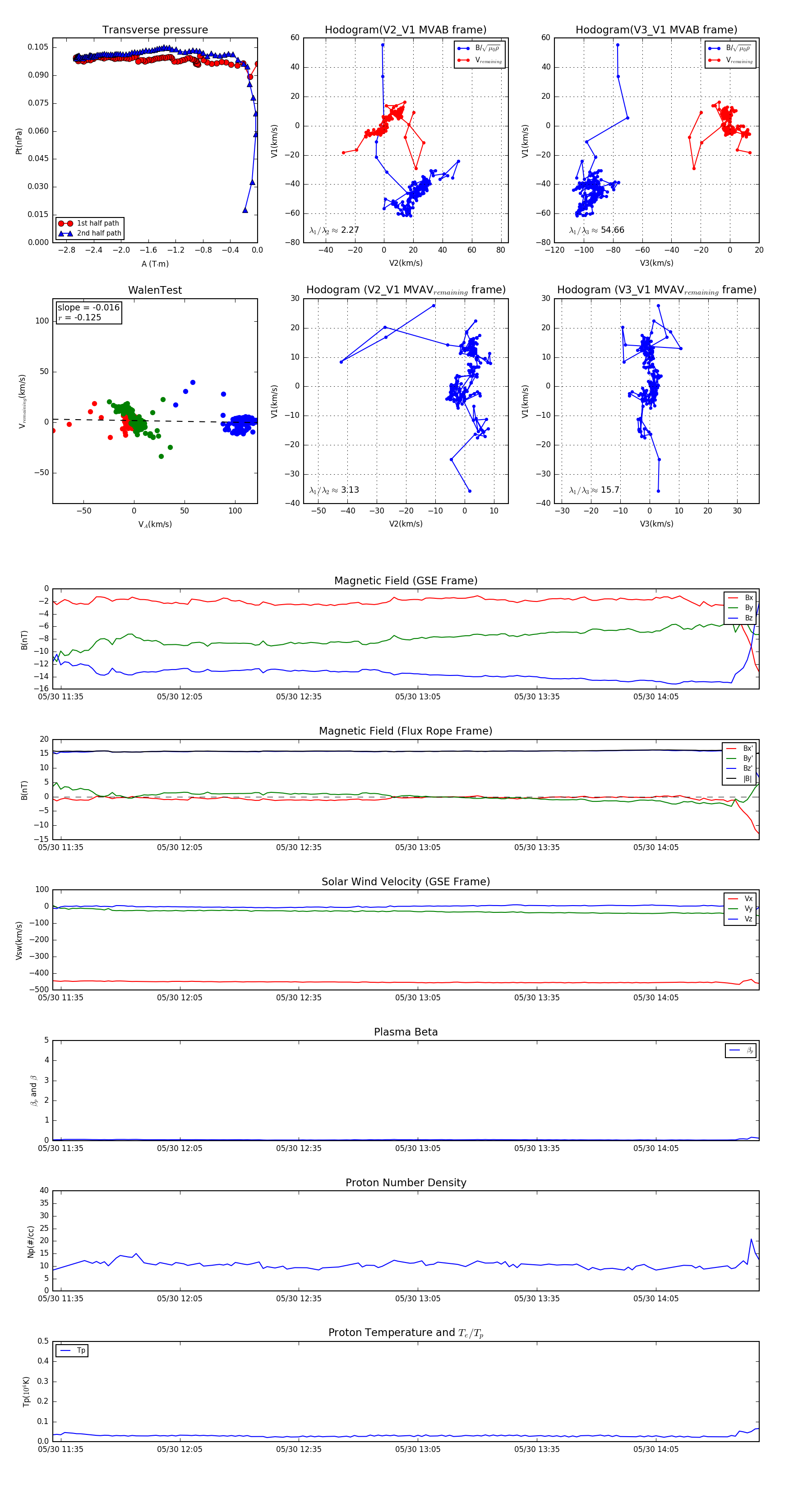The width and height of the screenshot is (812, 1489).
Task: Click V_remaining legend entry in V2_V1 MVAB hodogram
Action: tap(480, 60)
